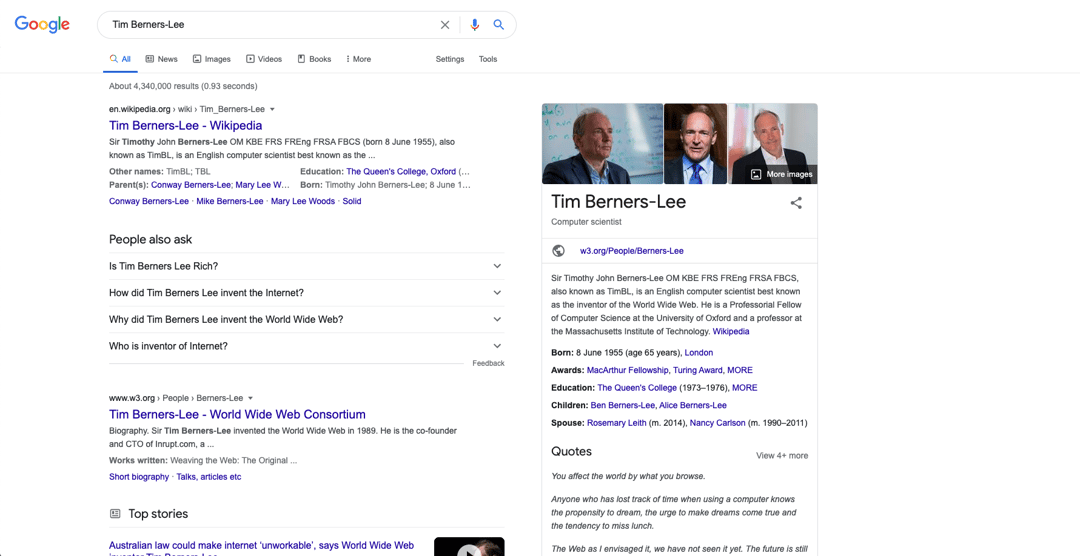
Task: Click the Mary Lee W… parent link
Action: [262, 185]
